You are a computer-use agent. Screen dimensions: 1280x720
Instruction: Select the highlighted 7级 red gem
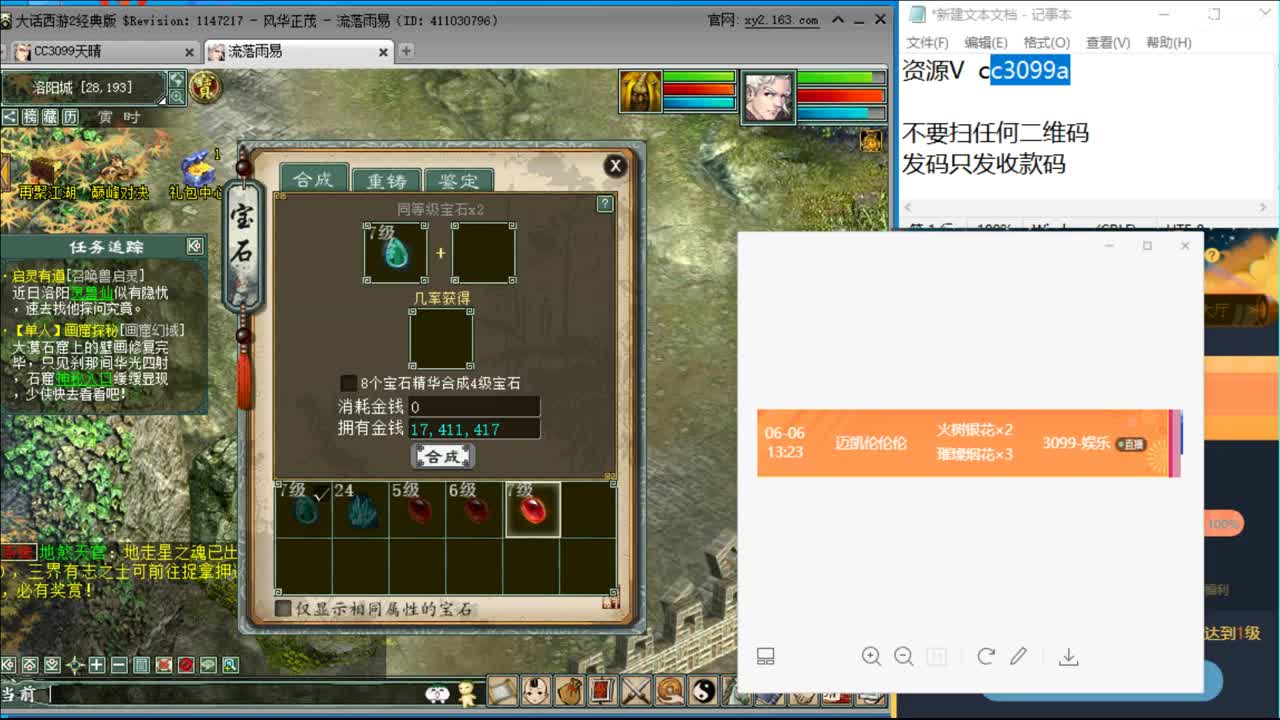pos(532,509)
